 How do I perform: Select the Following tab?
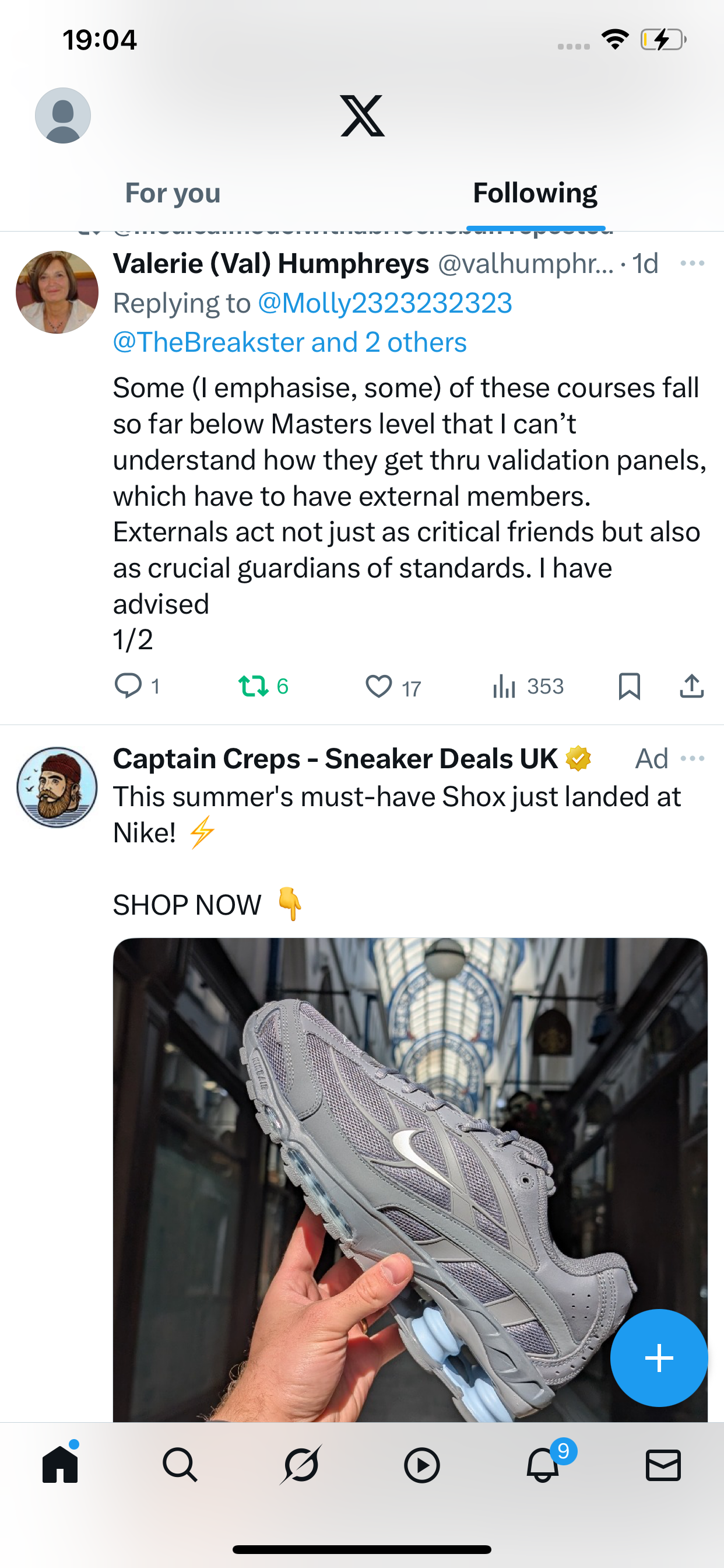535,194
